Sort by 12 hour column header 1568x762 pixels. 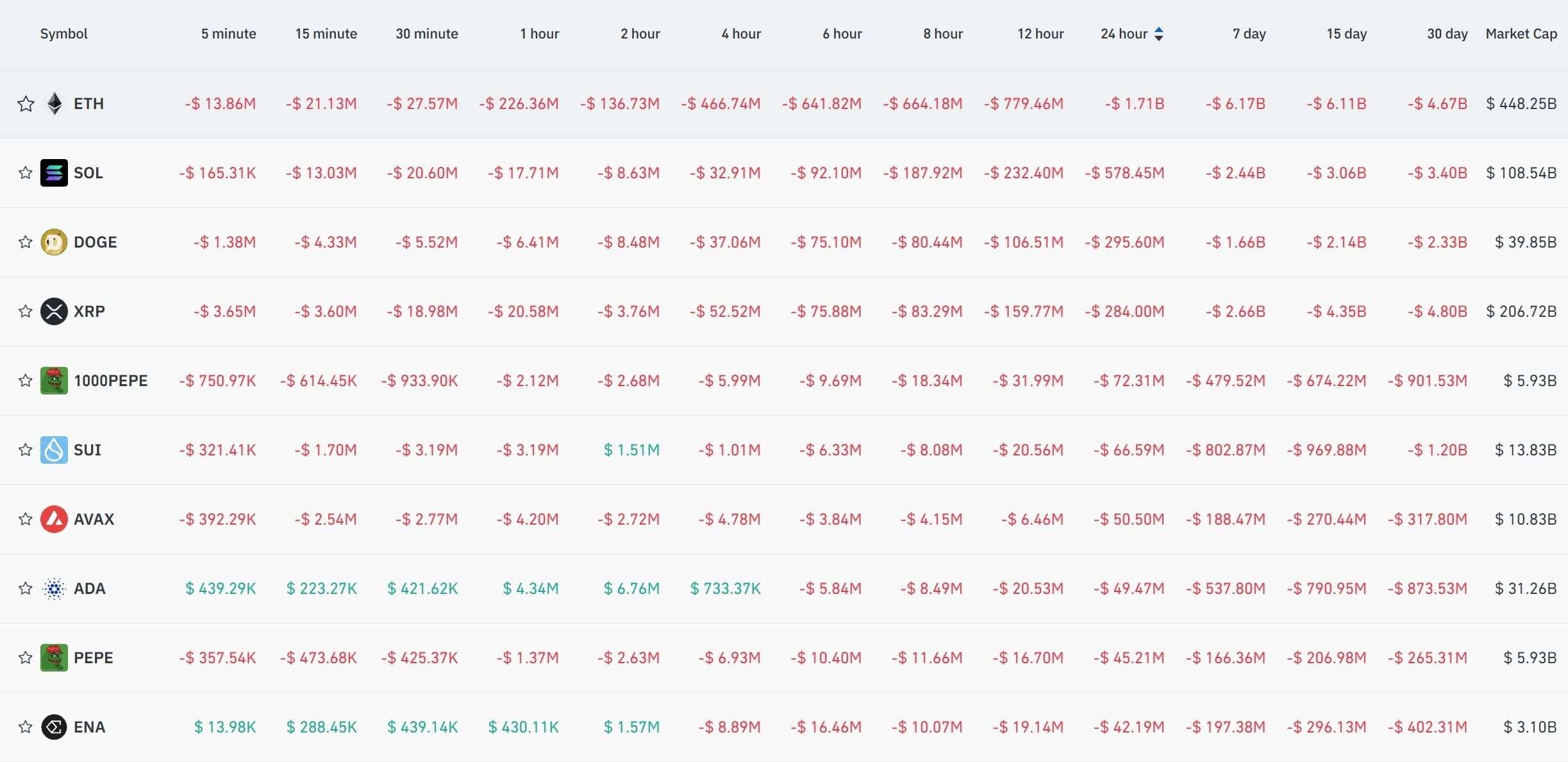(1040, 34)
